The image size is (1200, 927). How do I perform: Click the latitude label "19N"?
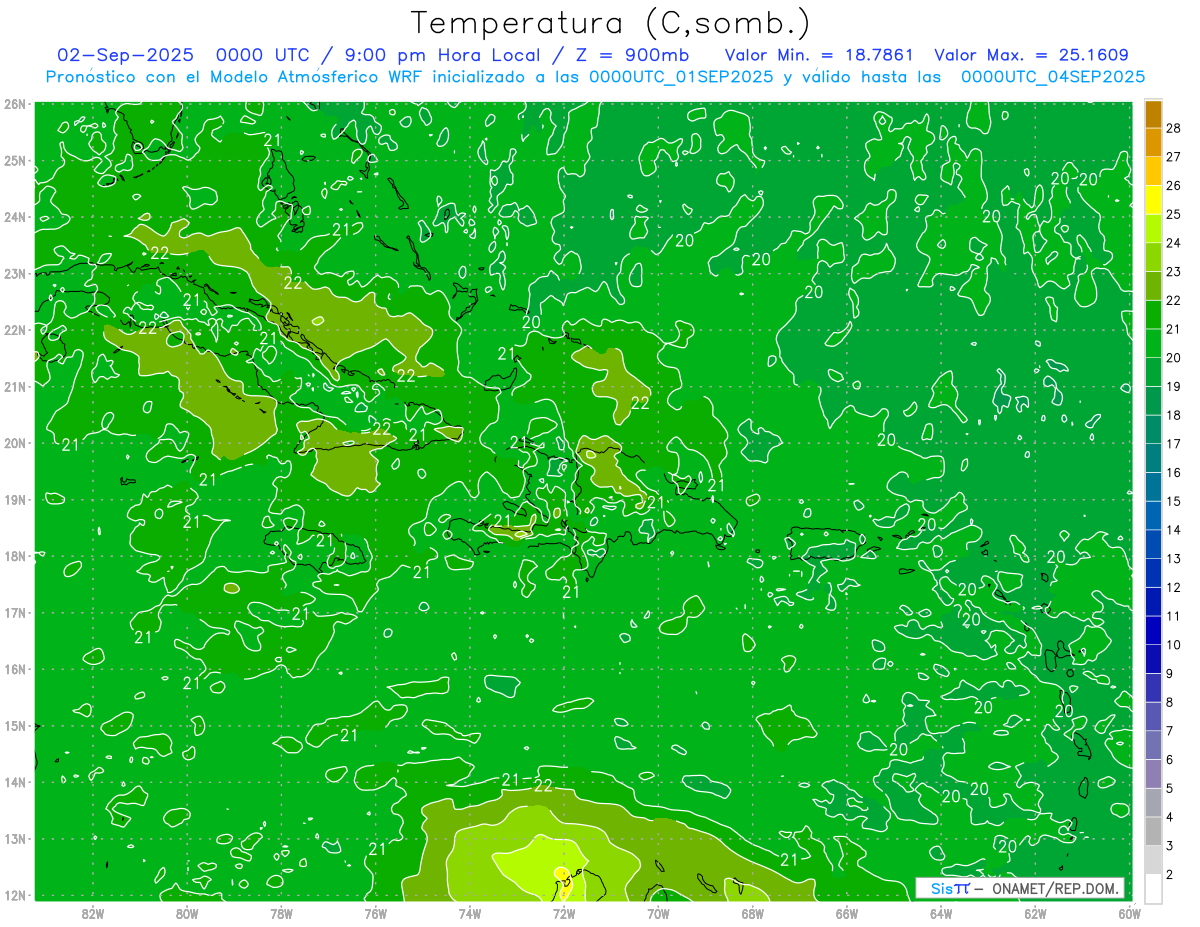tap(15, 500)
